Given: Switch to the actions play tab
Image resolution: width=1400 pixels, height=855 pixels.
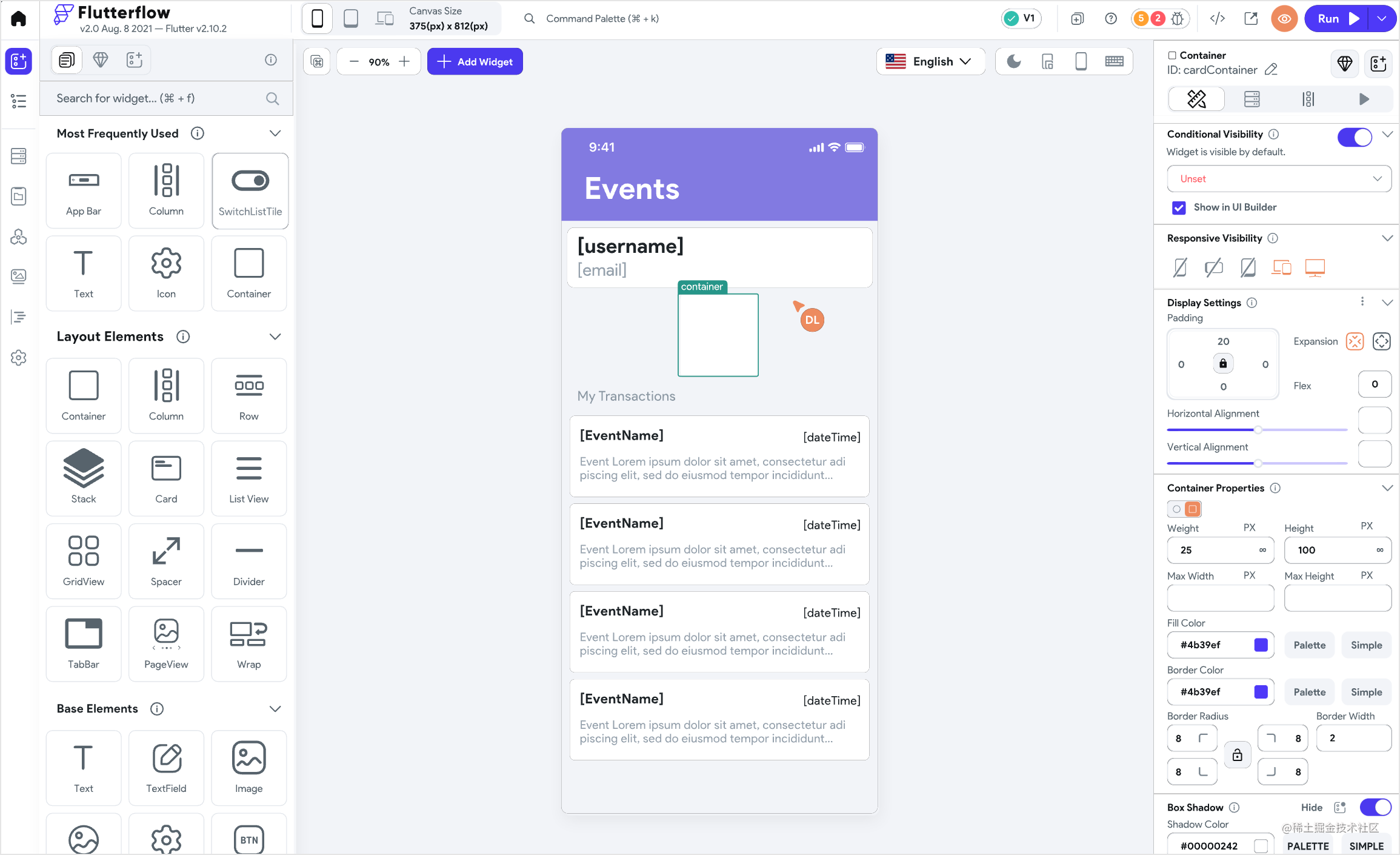Looking at the screenshot, I should pos(1364,99).
